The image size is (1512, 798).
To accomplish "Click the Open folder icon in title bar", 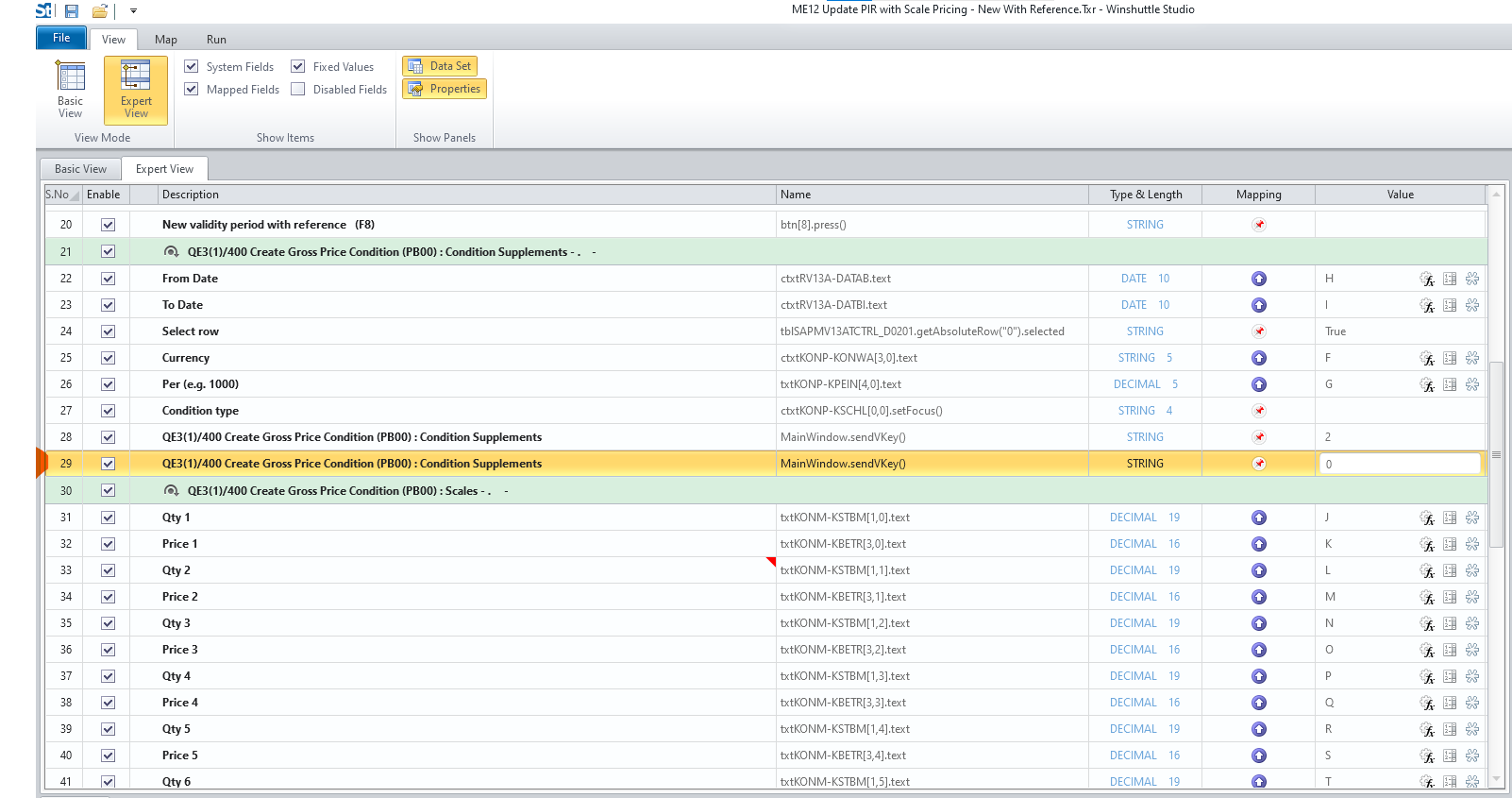I will 99,11.
